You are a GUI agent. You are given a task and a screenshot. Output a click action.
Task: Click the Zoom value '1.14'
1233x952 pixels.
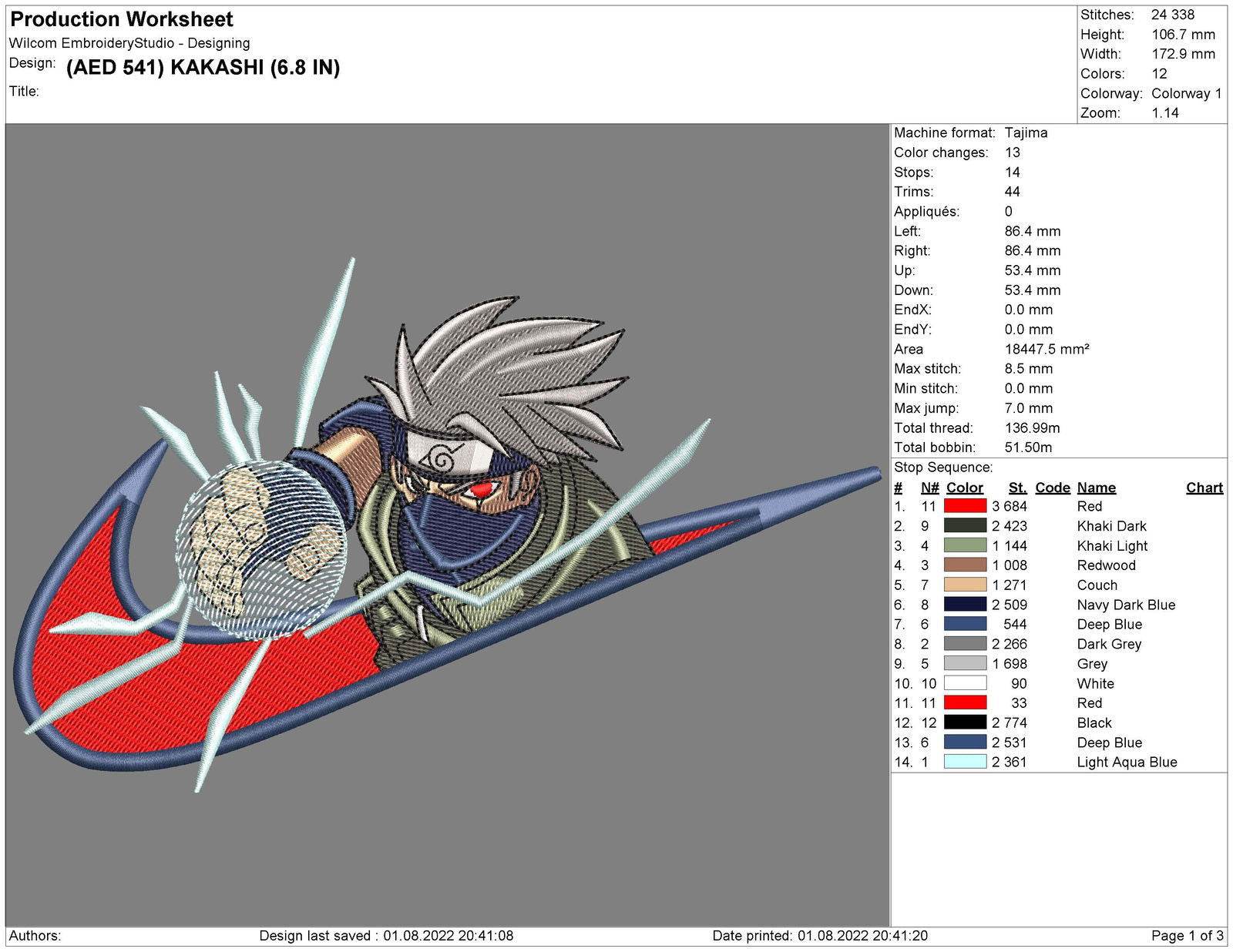point(1165,113)
